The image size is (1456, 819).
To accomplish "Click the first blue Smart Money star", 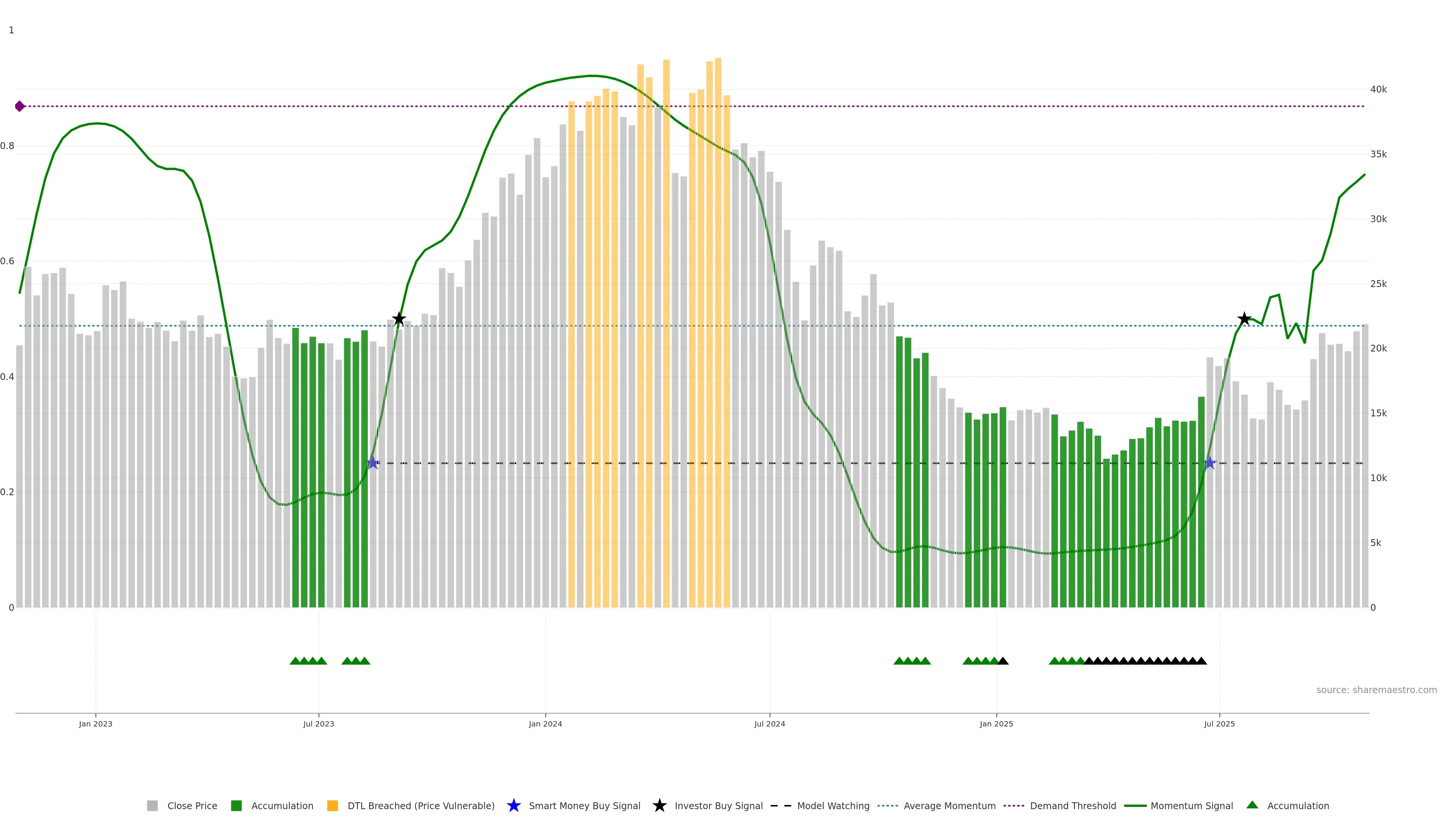I will (x=373, y=463).
